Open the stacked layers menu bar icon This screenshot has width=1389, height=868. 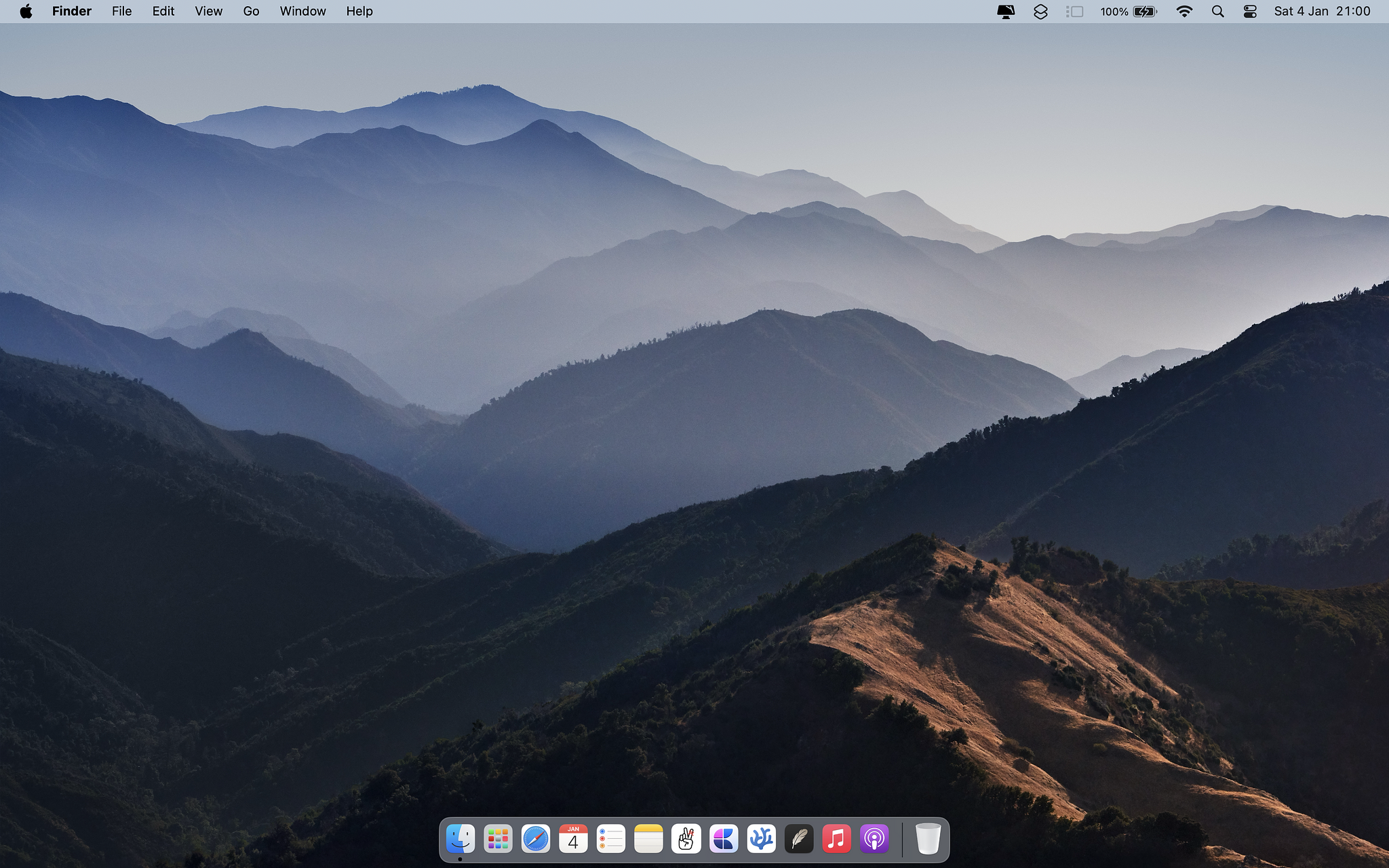tap(1040, 12)
